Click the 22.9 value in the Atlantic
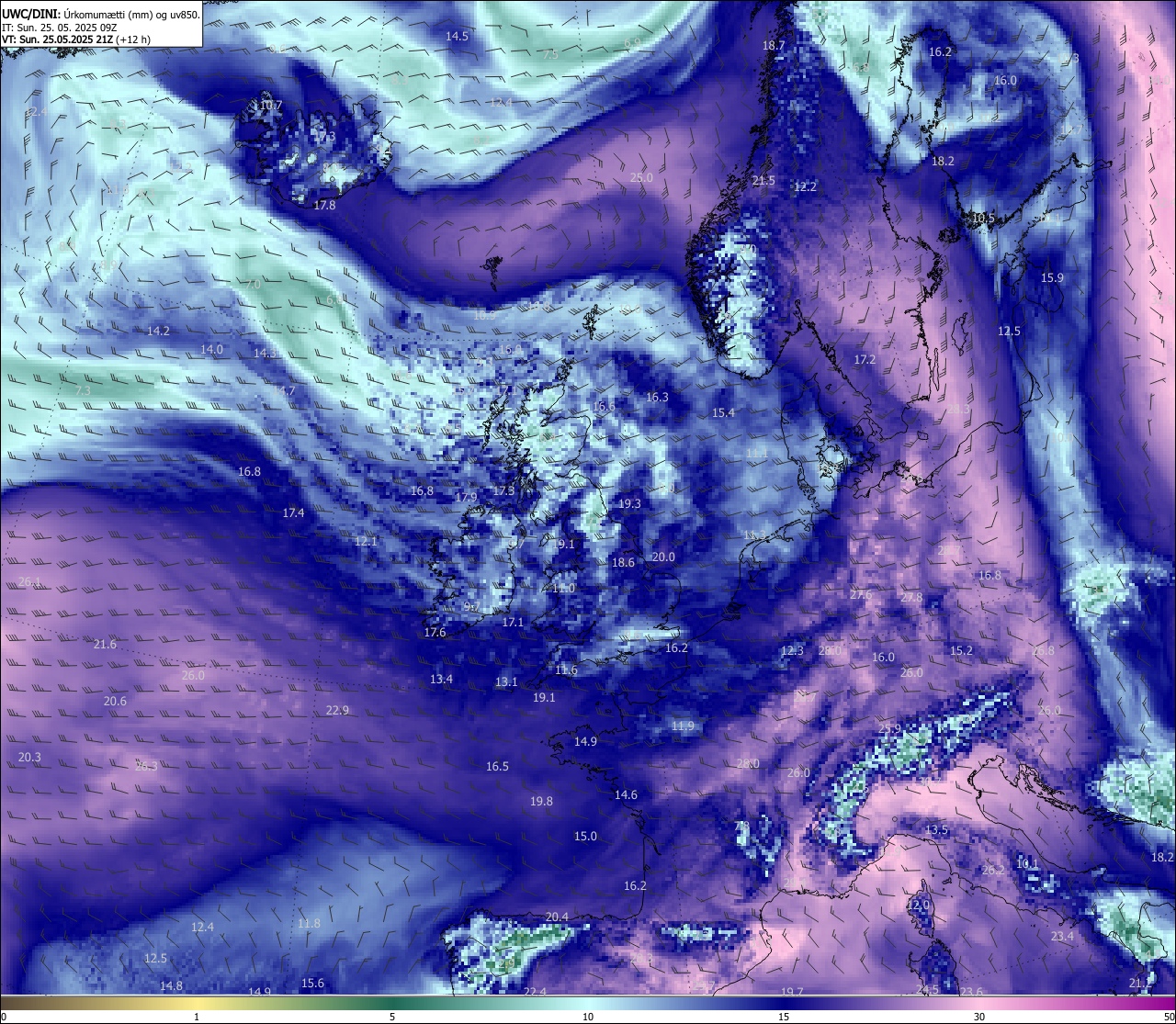The image size is (1176, 1024). (x=337, y=710)
